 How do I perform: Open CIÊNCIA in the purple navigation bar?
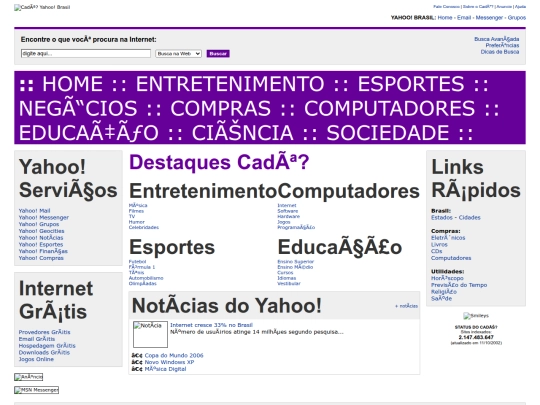tap(242, 133)
